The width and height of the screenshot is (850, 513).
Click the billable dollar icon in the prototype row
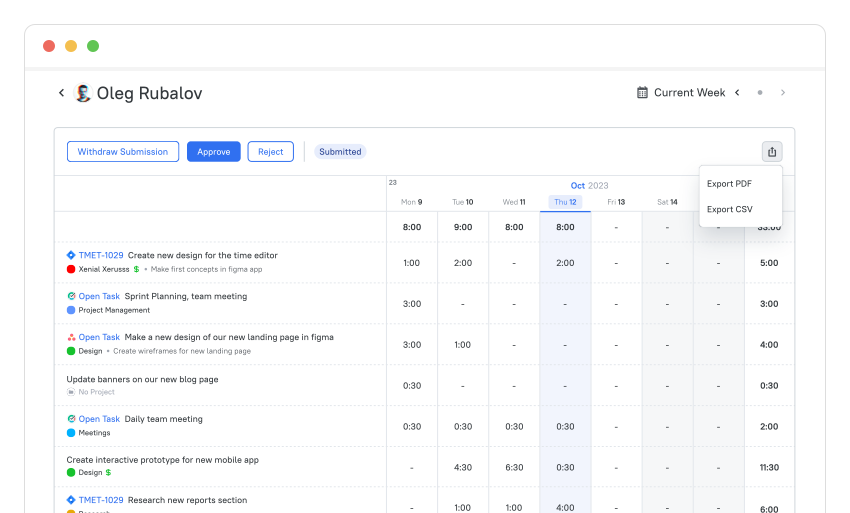(x=108, y=472)
